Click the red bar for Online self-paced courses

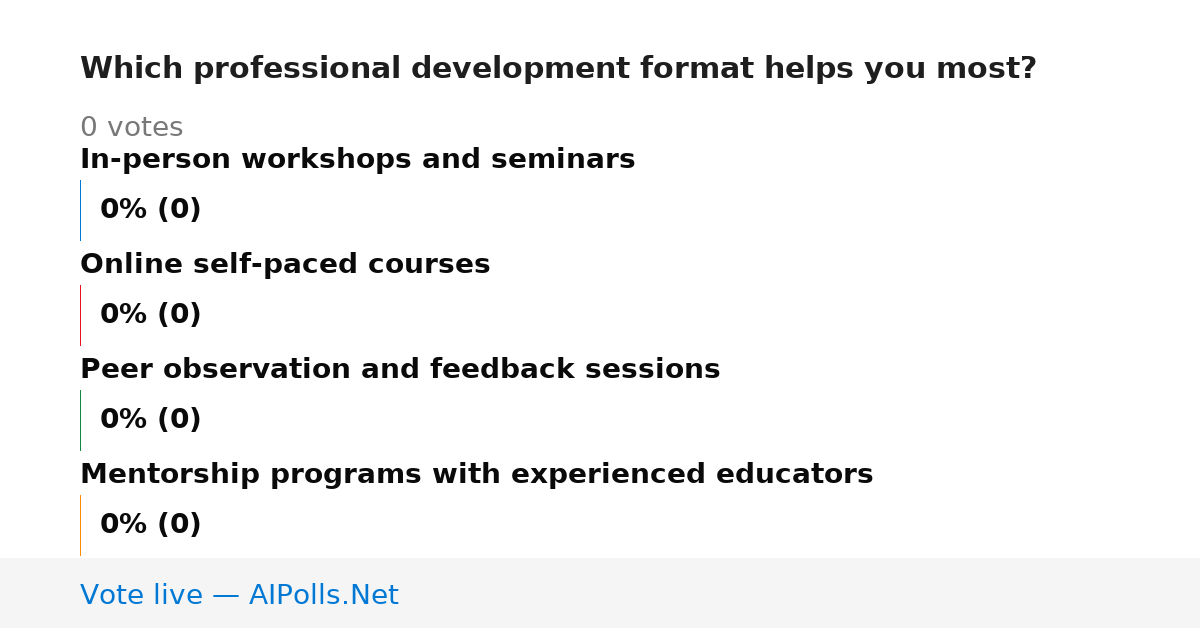tap(80, 315)
